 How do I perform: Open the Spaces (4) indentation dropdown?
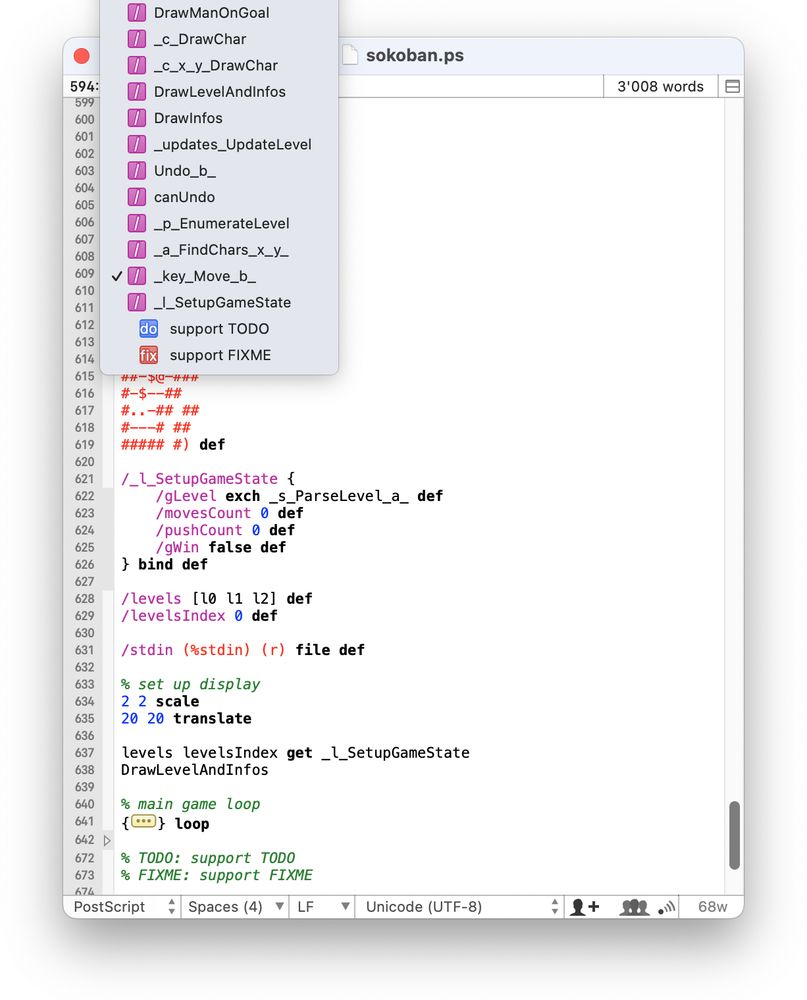point(235,906)
